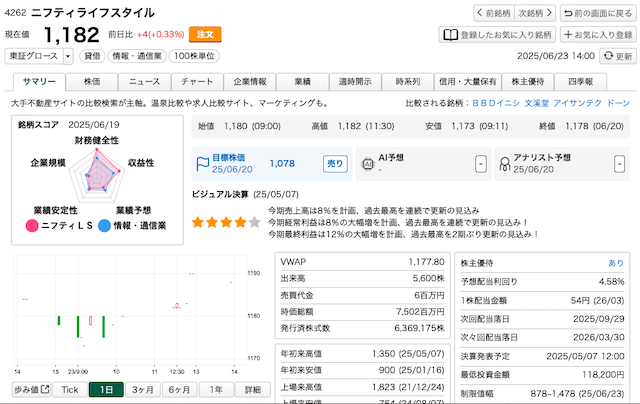This screenshot has height=404, width=640.
Task: Click the 100株単位 tag
Action: click(x=194, y=56)
